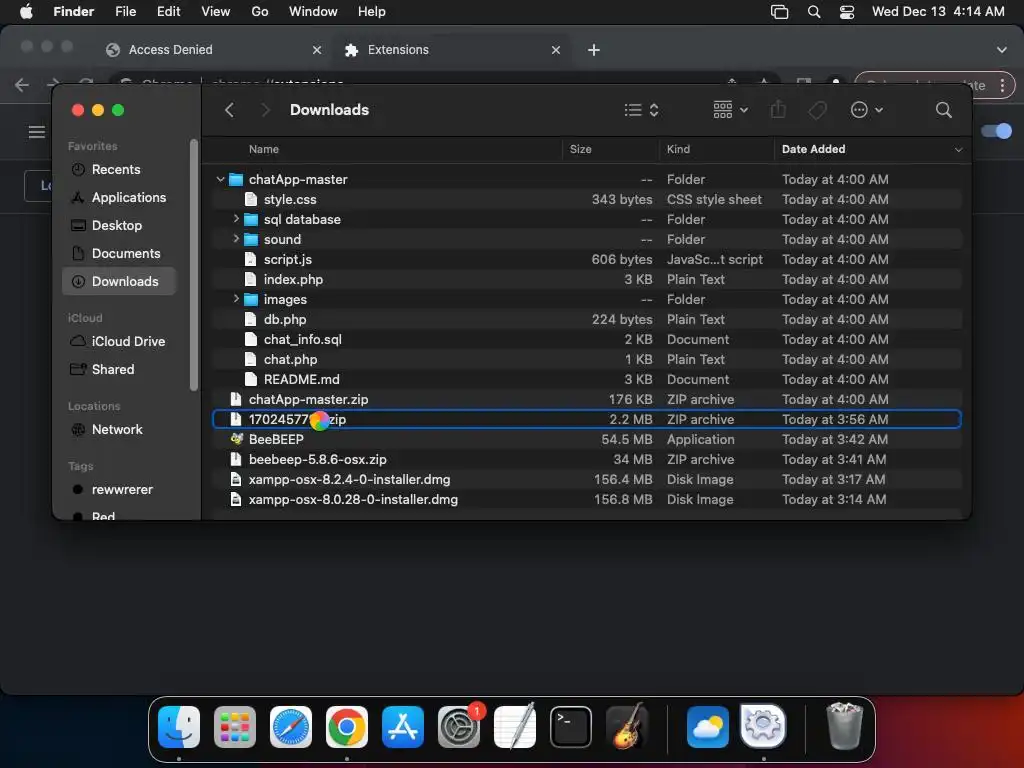This screenshot has height=768, width=1024.
Task: Open Chrome extensions hamburger menu
Action: (37, 132)
